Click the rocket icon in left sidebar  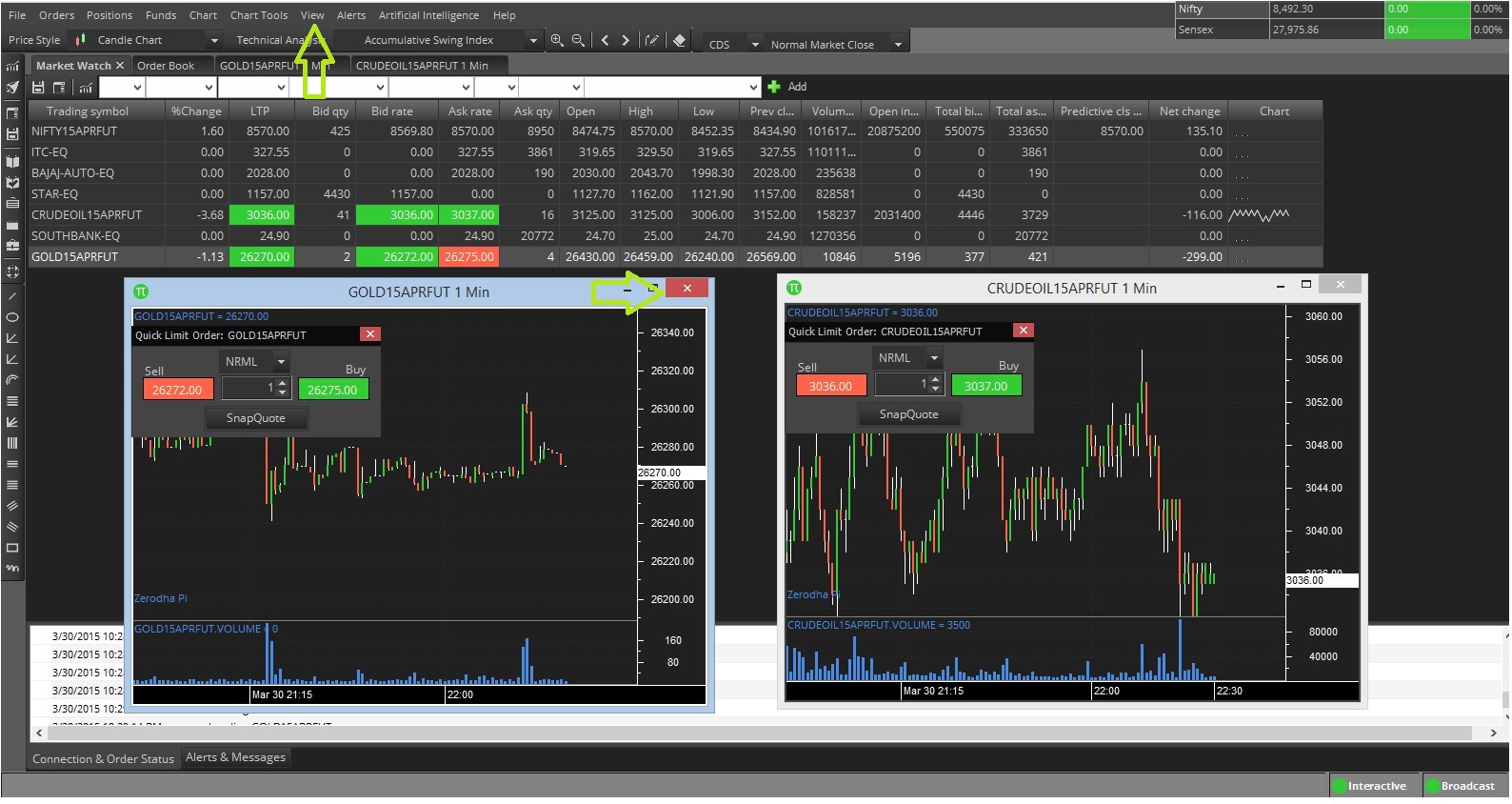[12, 88]
